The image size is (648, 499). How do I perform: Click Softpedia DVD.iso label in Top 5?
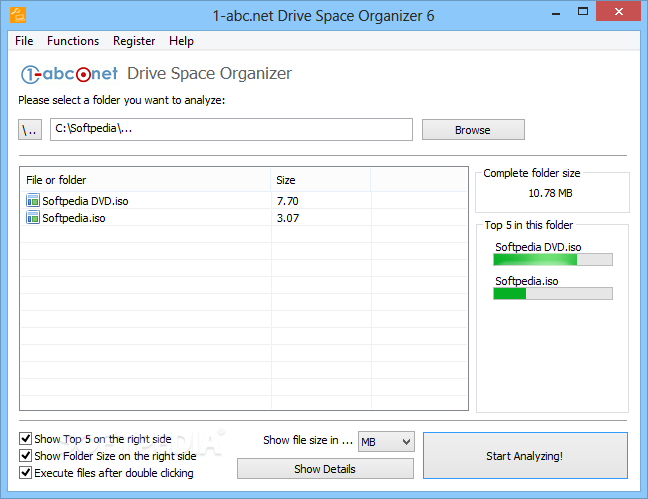coord(538,247)
